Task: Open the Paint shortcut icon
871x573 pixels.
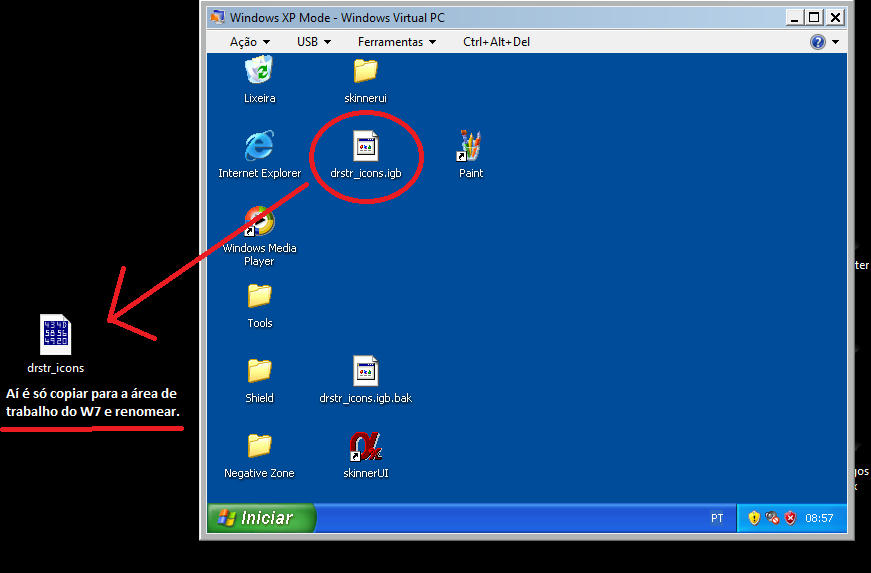Action: click(470, 145)
